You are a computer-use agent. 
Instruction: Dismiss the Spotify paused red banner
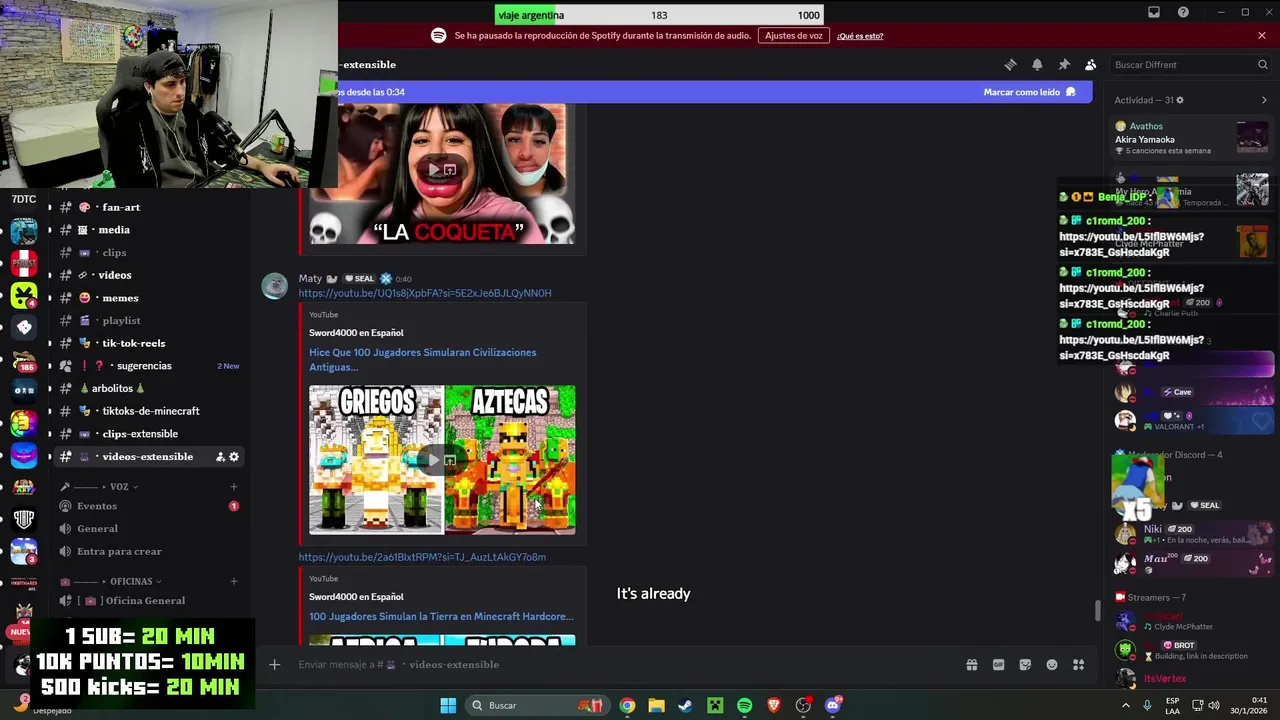[x=1262, y=36]
